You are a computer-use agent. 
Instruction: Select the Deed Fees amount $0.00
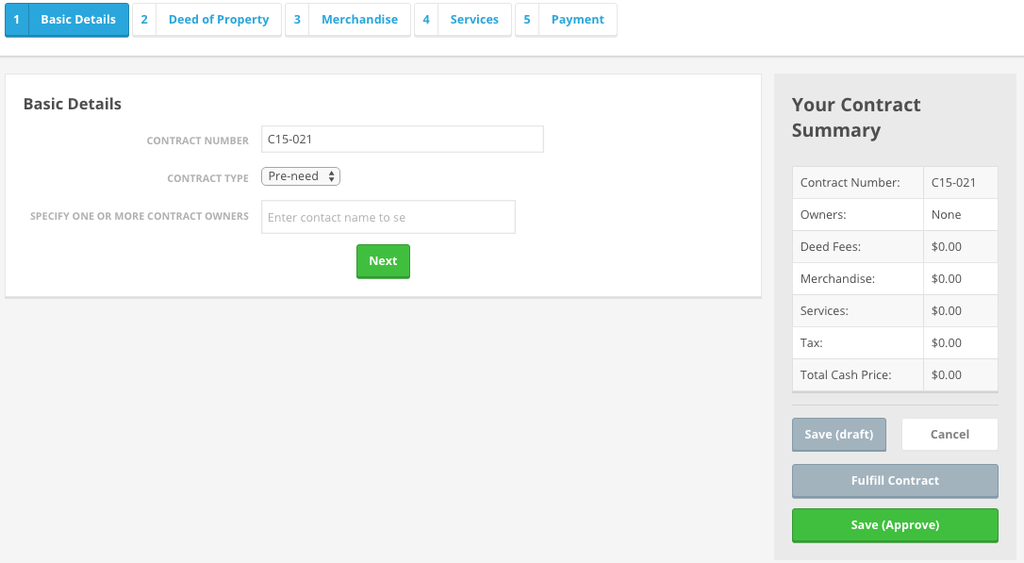click(x=946, y=247)
